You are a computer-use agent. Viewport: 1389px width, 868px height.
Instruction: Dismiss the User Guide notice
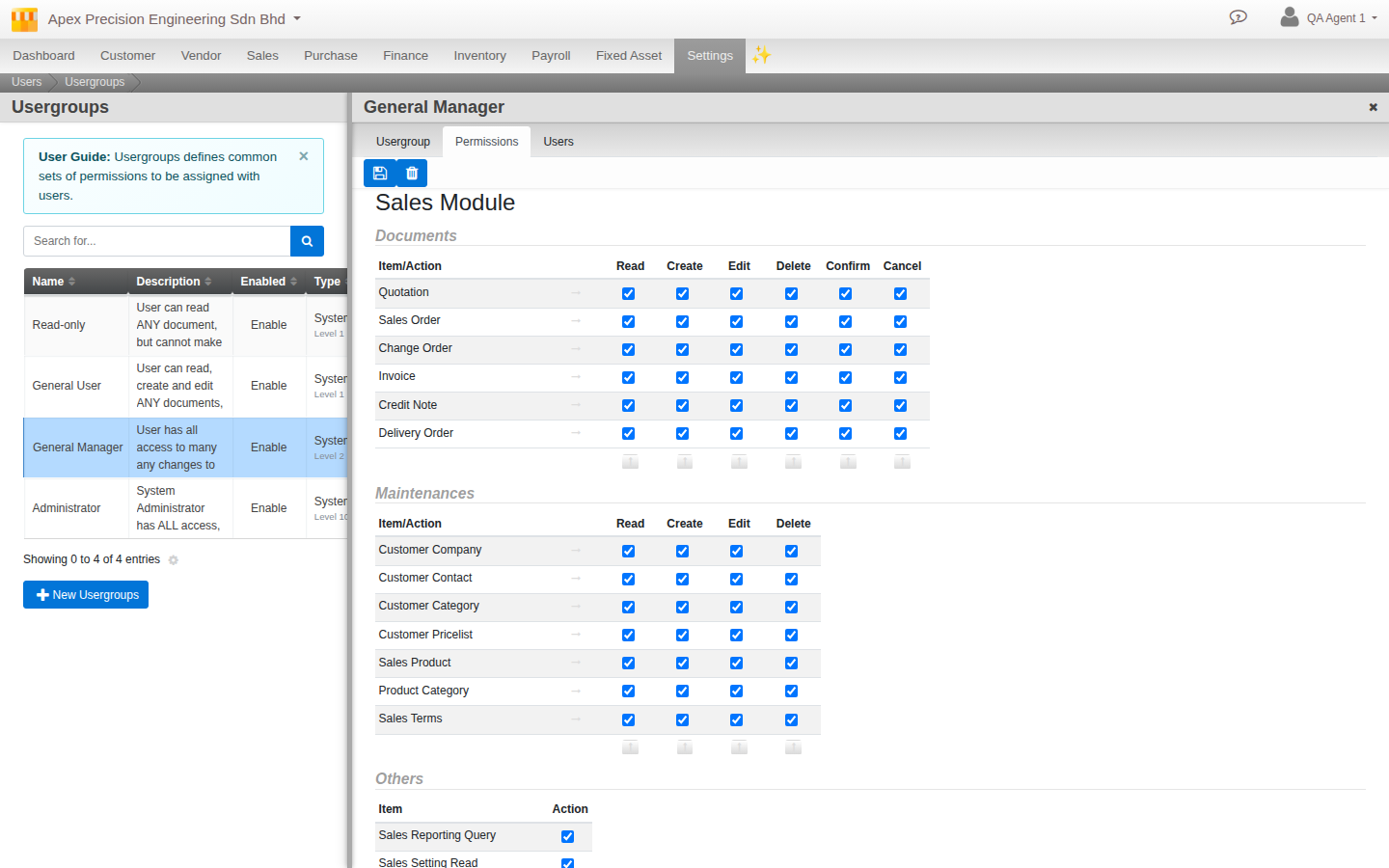click(304, 156)
